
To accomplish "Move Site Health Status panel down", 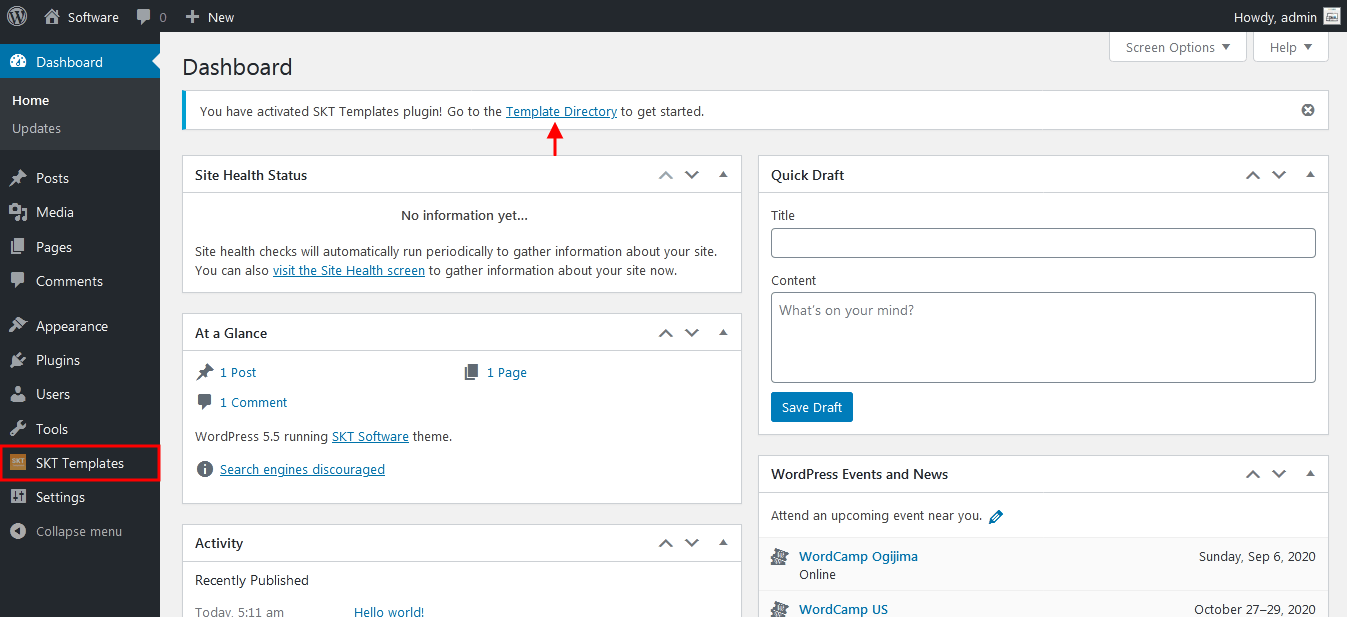I will [x=692, y=175].
